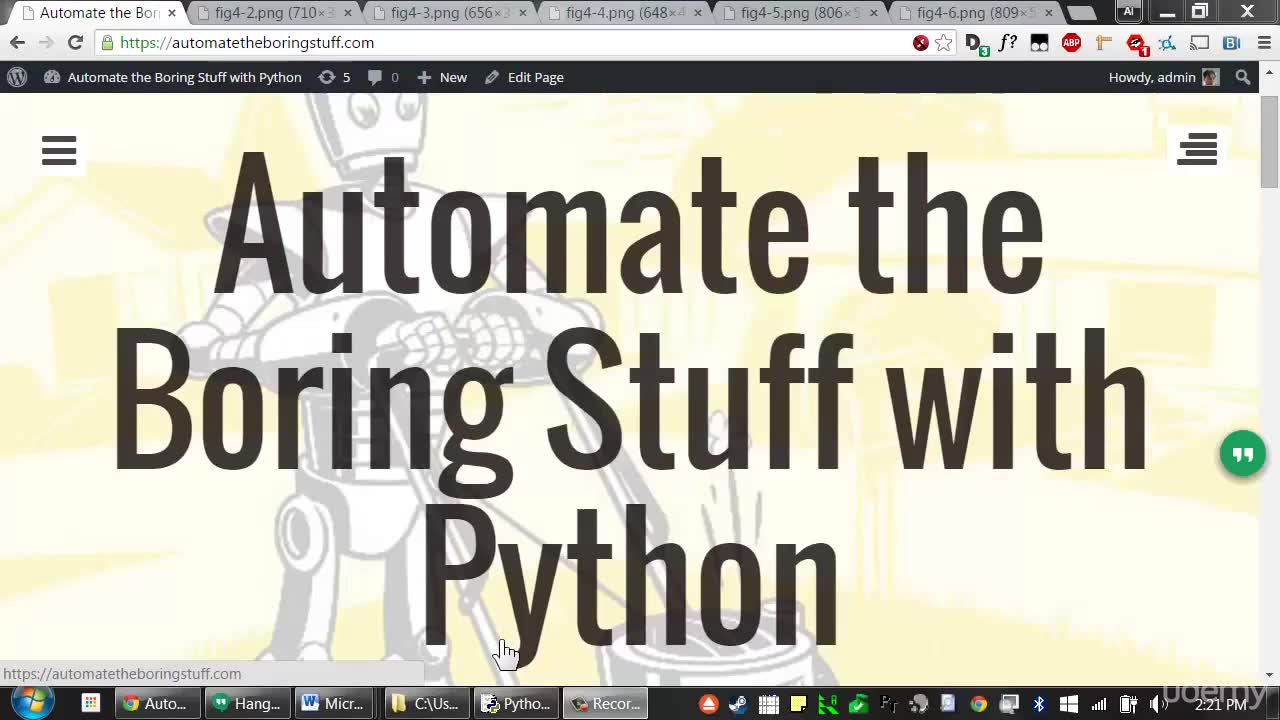Open comments indicator showing 0
Viewport: 1280px width, 720px height.
(x=383, y=77)
